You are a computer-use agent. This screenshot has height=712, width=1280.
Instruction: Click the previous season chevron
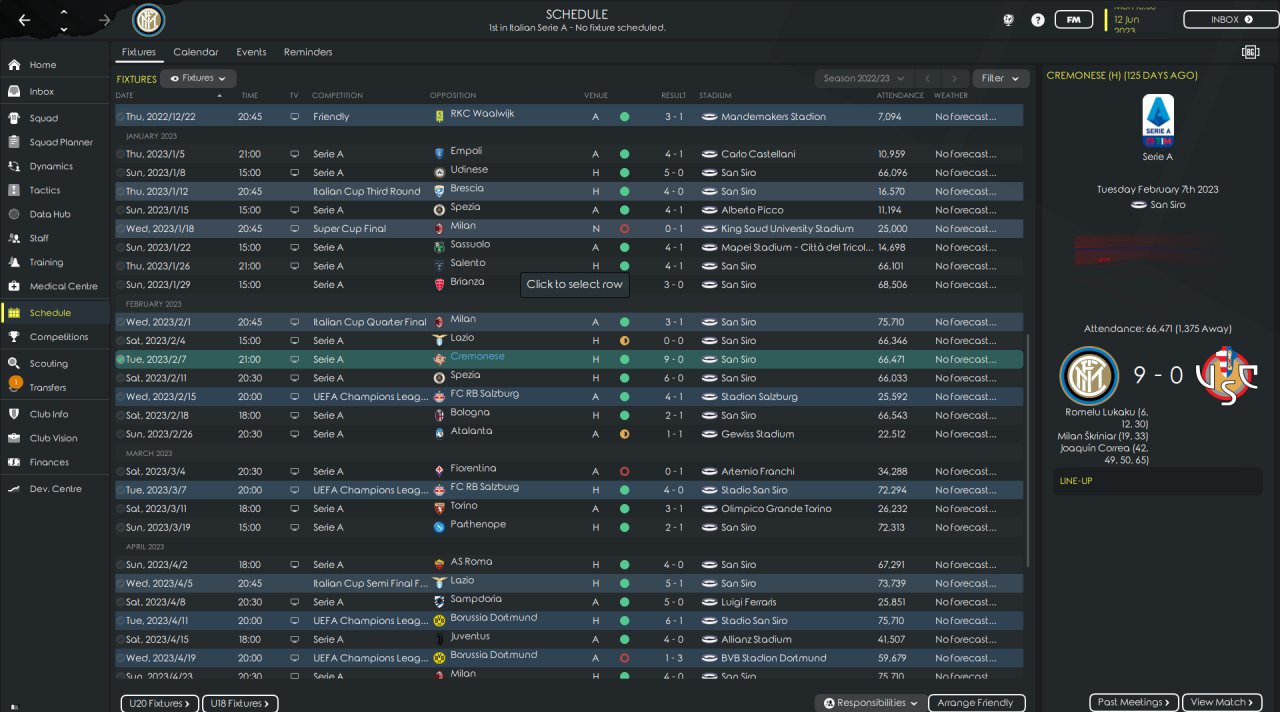click(928, 78)
